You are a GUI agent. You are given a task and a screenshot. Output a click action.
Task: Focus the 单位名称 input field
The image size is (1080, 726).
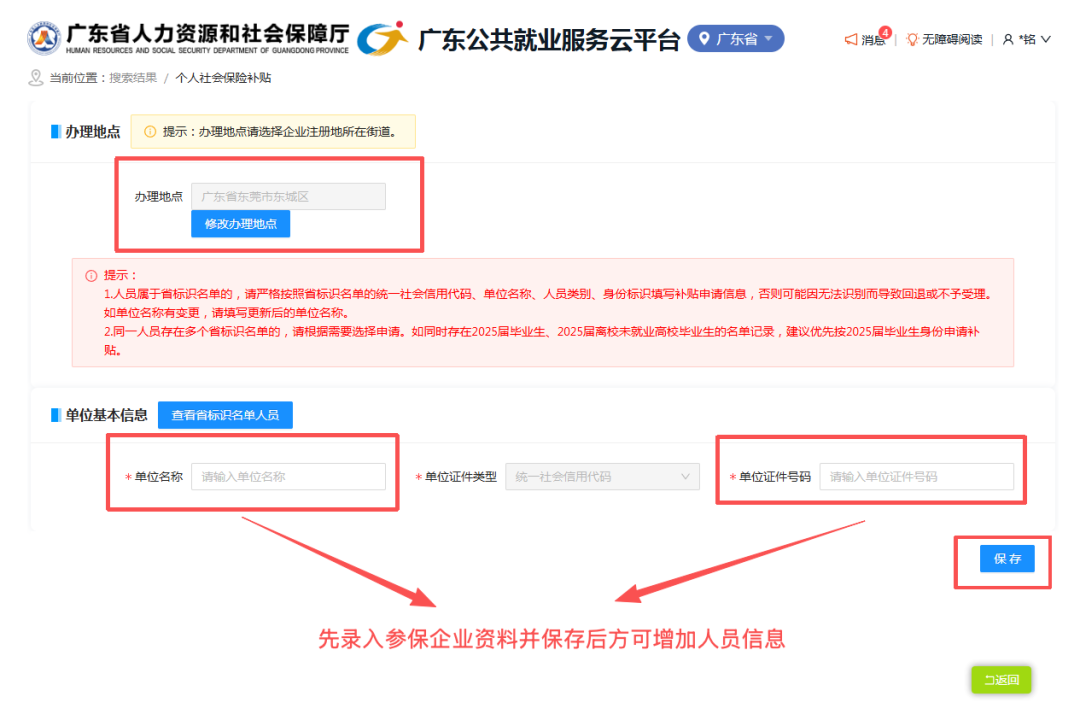(288, 477)
